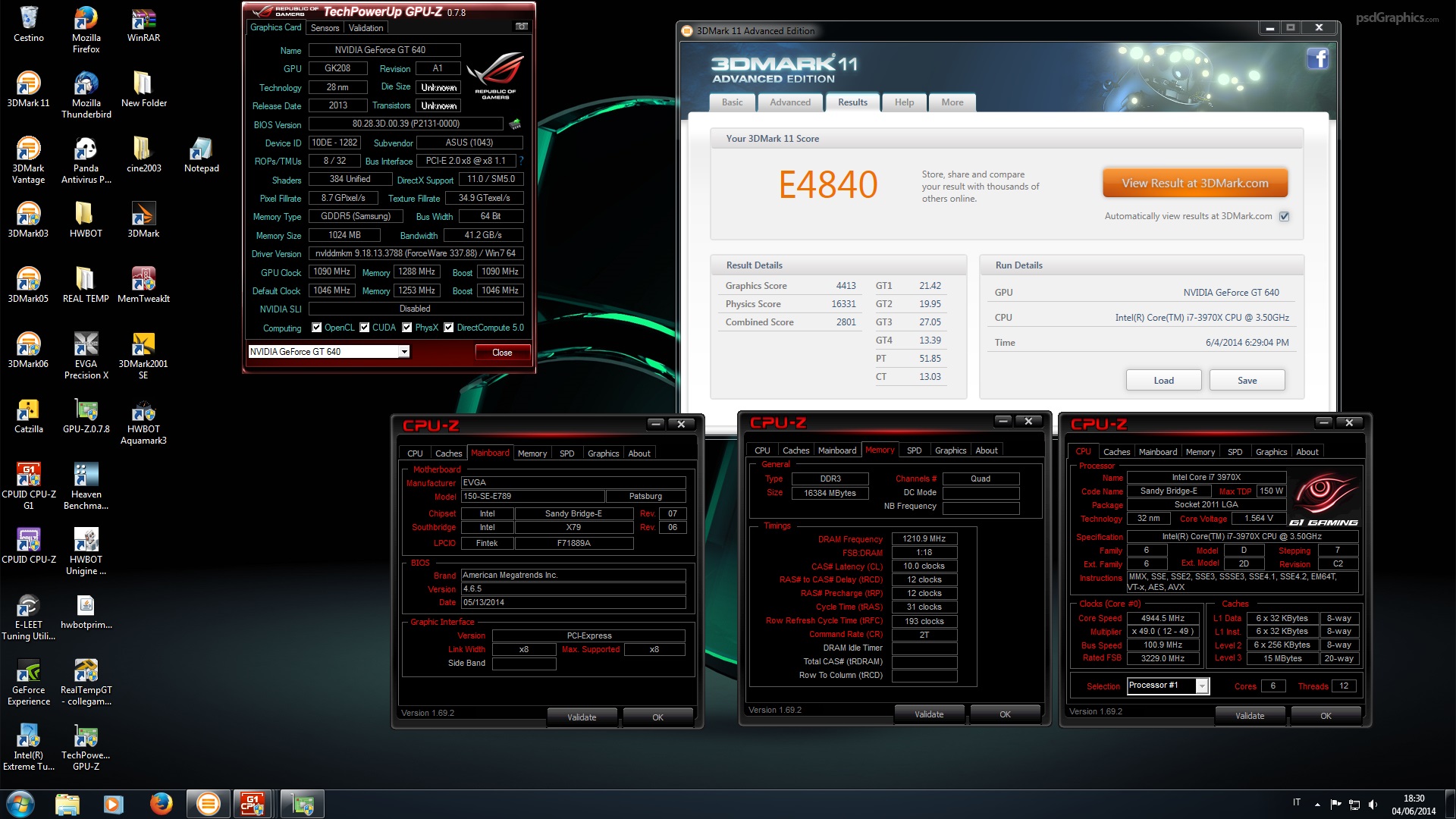Open 3DMark 11 desktop shortcut
This screenshot has width=1456, height=819.
coord(28,89)
